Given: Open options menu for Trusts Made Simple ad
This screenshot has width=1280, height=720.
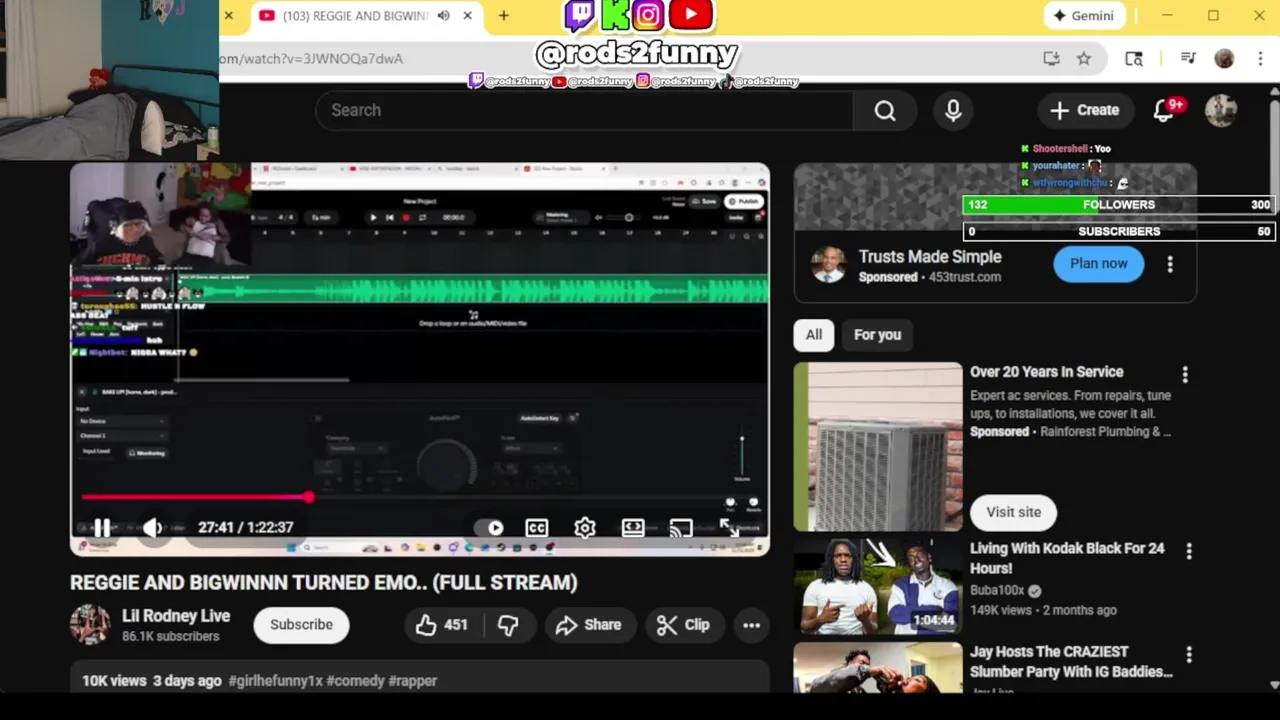Looking at the screenshot, I should [x=1170, y=264].
